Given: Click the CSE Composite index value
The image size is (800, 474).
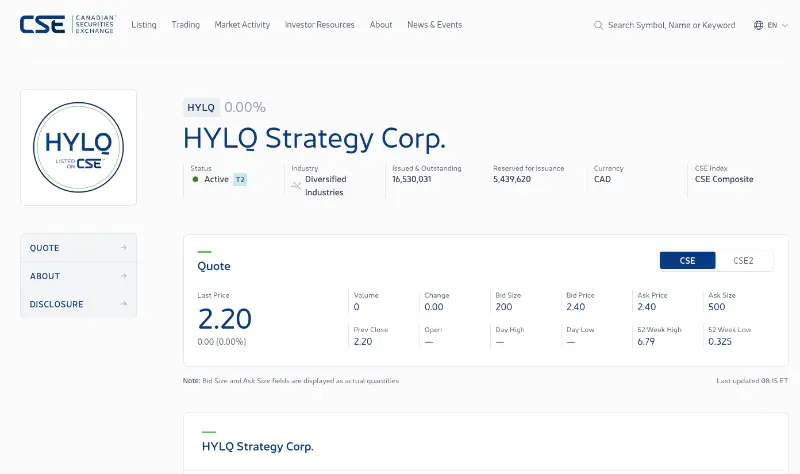Looking at the screenshot, I should pos(724,179).
